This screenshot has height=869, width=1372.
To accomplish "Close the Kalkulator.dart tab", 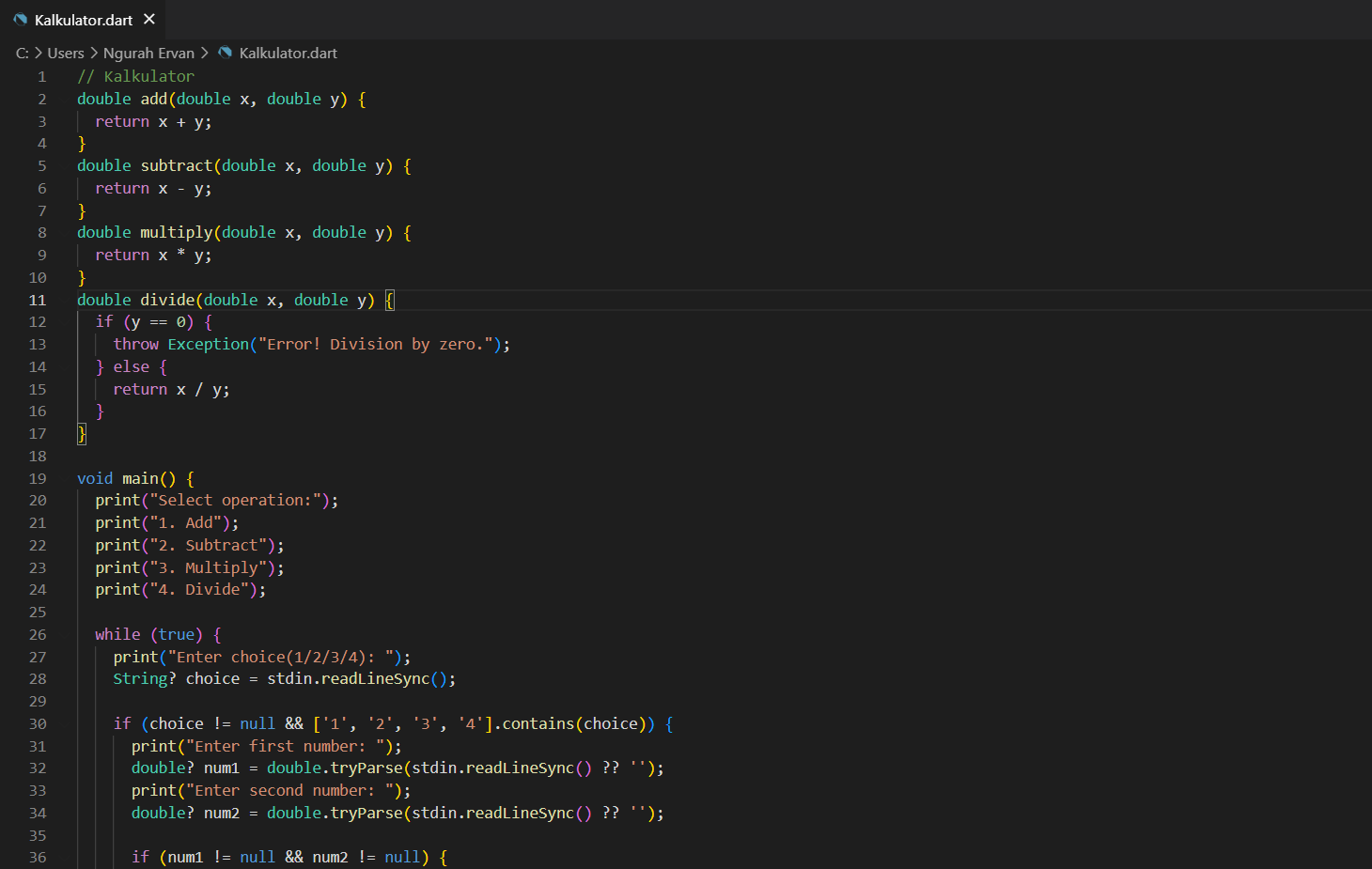I will [149, 19].
